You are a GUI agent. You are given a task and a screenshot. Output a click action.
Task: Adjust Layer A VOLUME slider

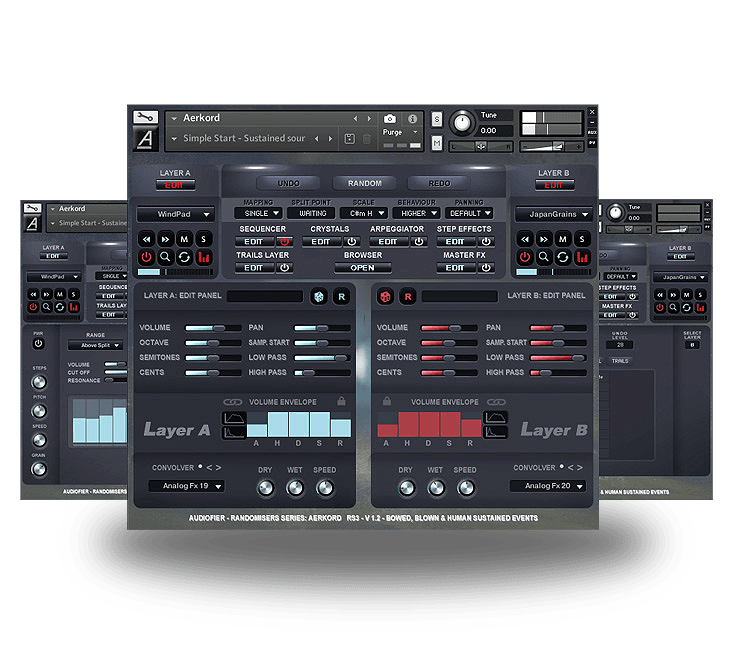pyautogui.click(x=213, y=328)
